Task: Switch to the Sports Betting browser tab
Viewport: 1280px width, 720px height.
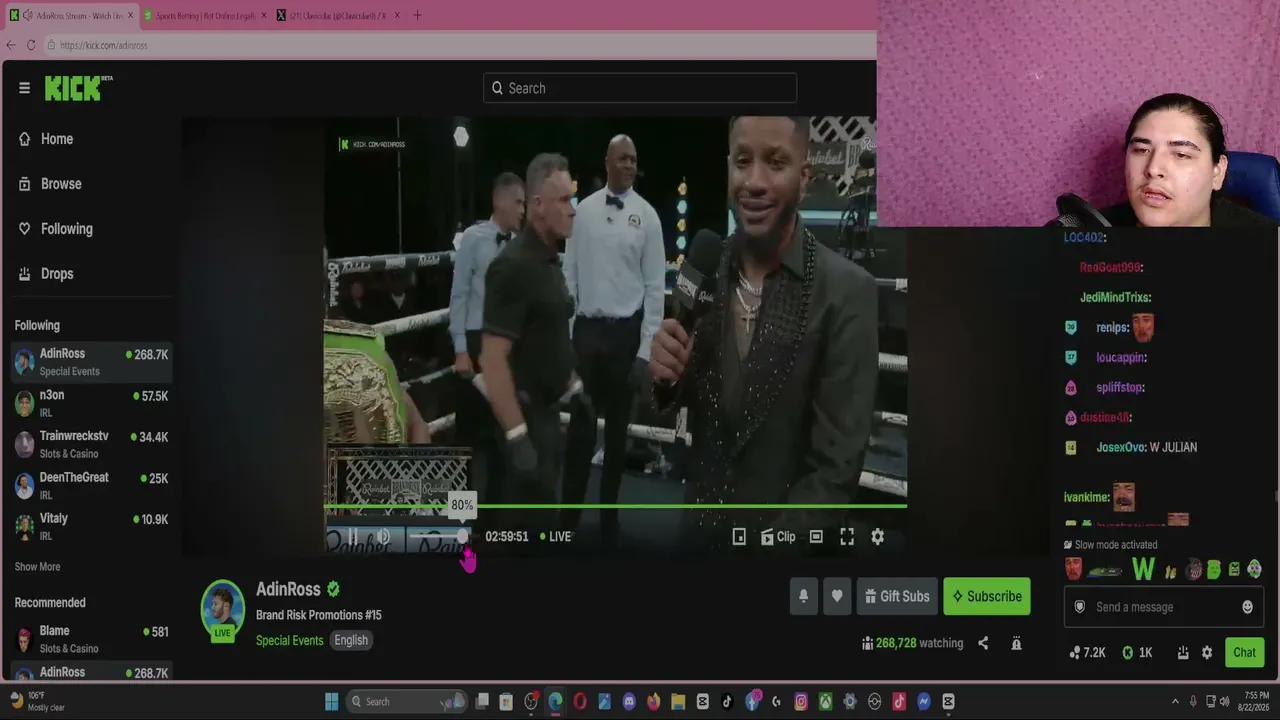Action: pos(204,15)
